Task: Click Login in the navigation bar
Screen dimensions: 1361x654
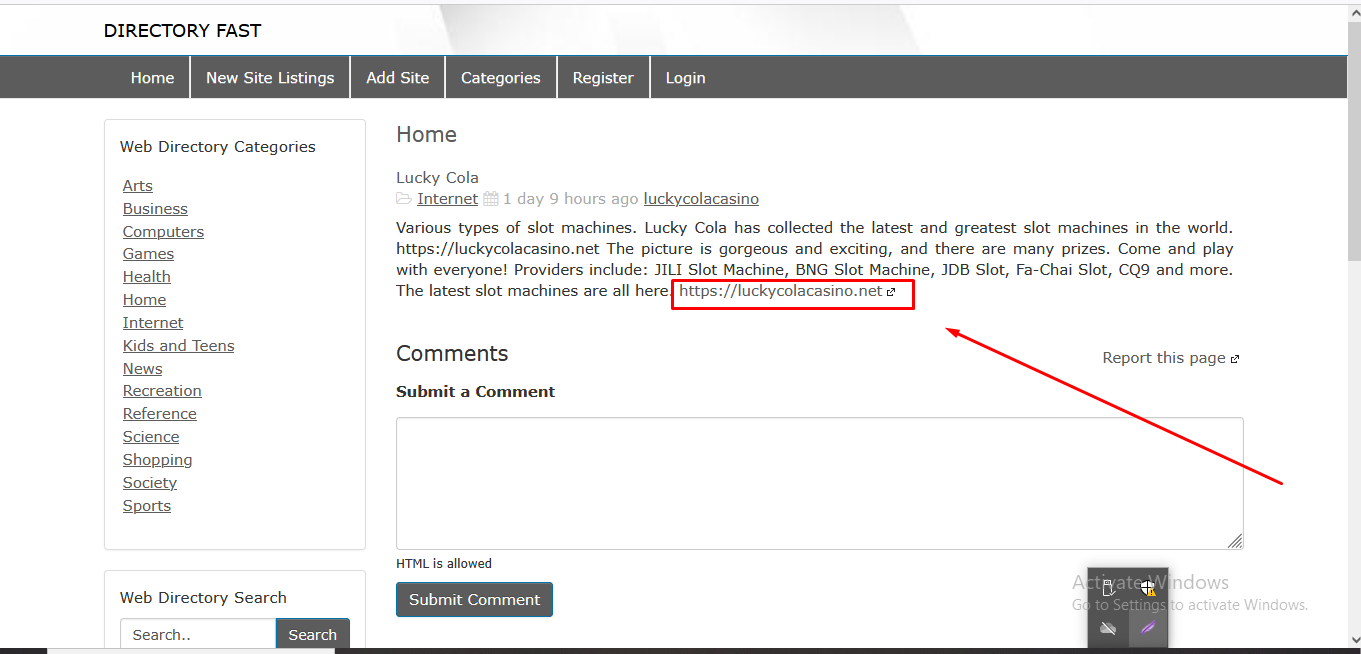Action: pyautogui.click(x=685, y=77)
